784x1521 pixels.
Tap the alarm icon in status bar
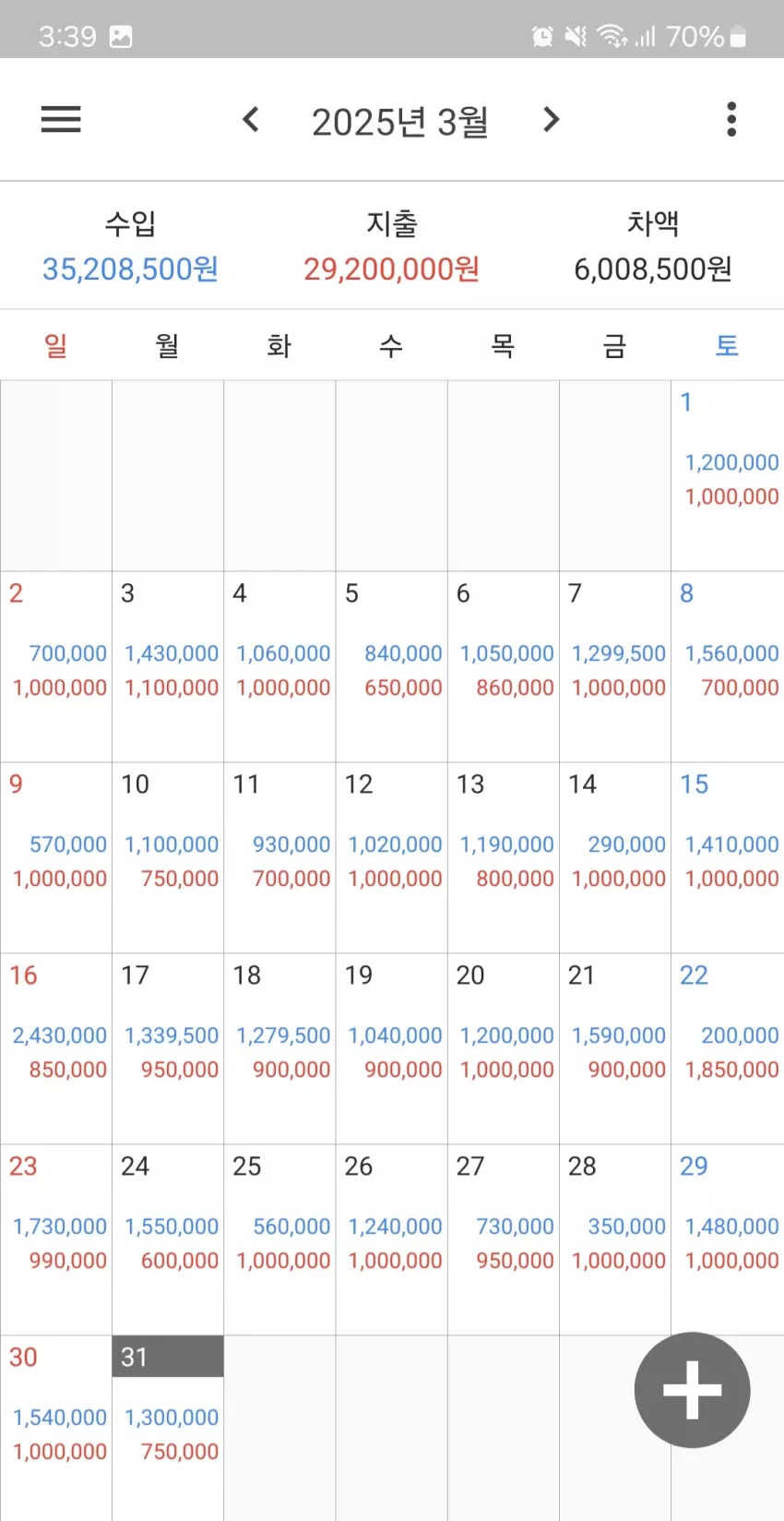coord(542,36)
